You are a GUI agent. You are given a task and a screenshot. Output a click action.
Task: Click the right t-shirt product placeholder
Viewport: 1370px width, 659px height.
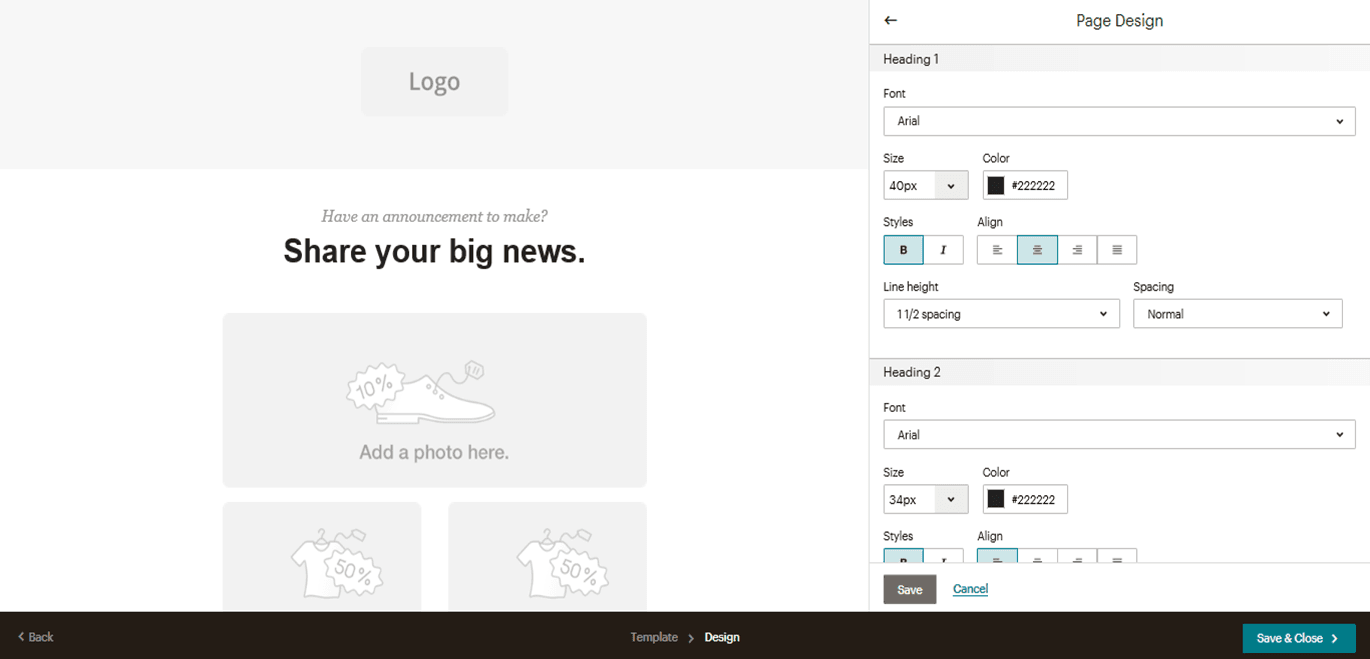point(547,556)
